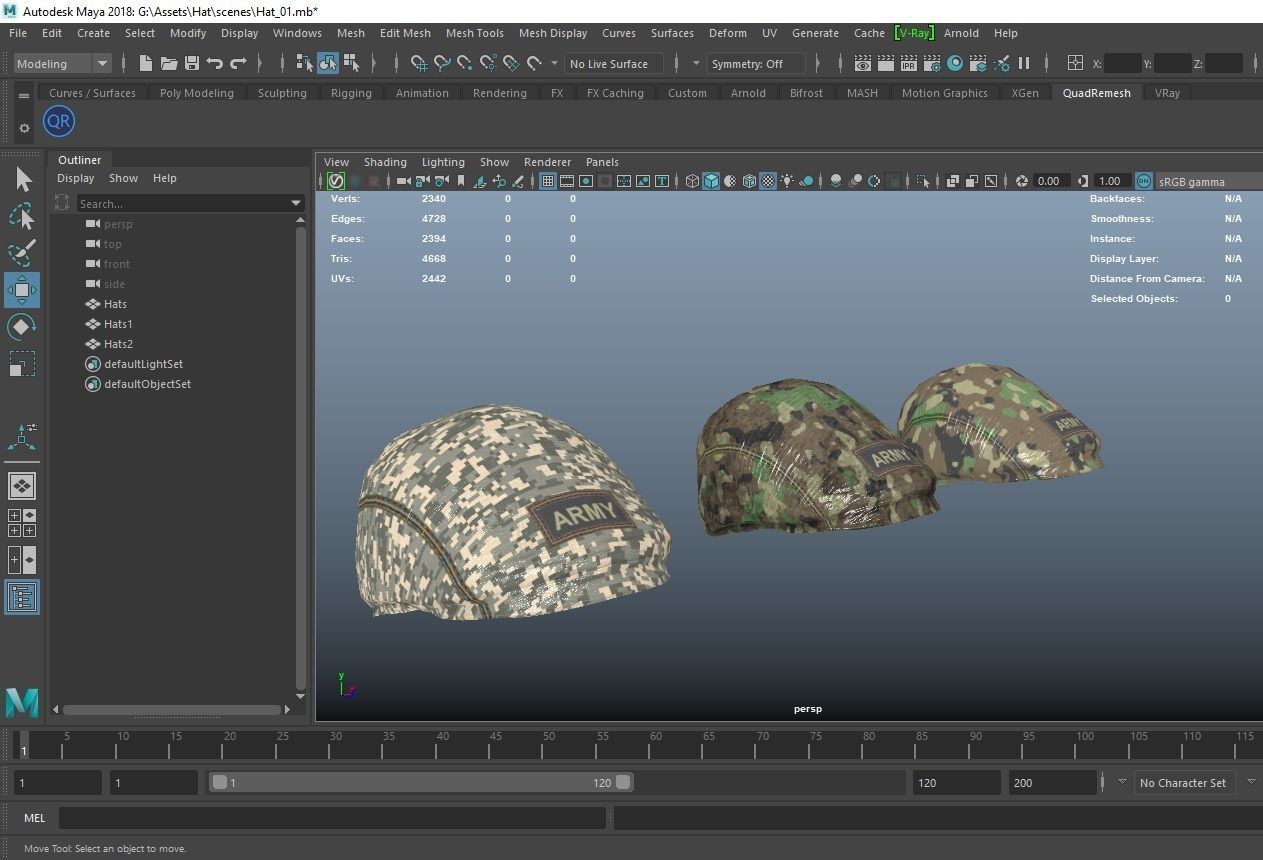The height and width of the screenshot is (860, 1263).
Task: Save the scene with the floppy disk icon
Action: click(x=192, y=63)
